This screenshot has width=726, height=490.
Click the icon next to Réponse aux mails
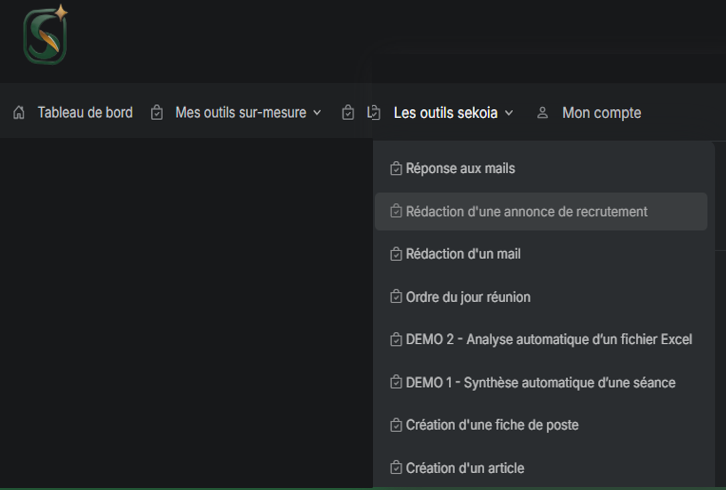[396, 169]
